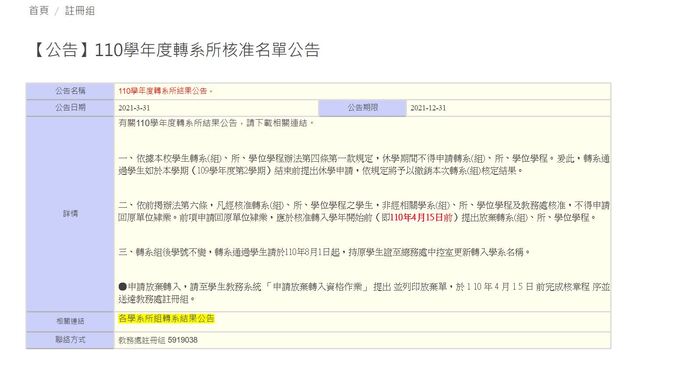Click the 詳情 label cell
This screenshot has width=700, height=372.
70,214
